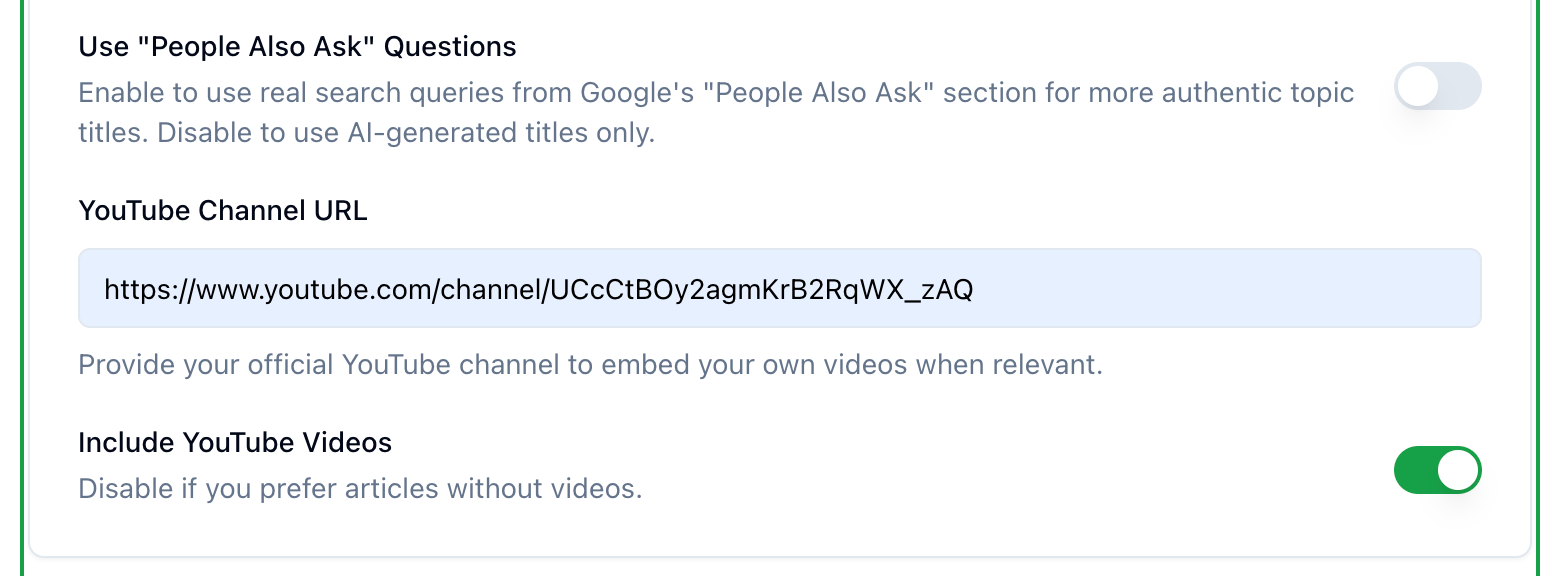Focus the YouTube Channel URL input field
The height and width of the screenshot is (576, 1552).
coord(779,288)
